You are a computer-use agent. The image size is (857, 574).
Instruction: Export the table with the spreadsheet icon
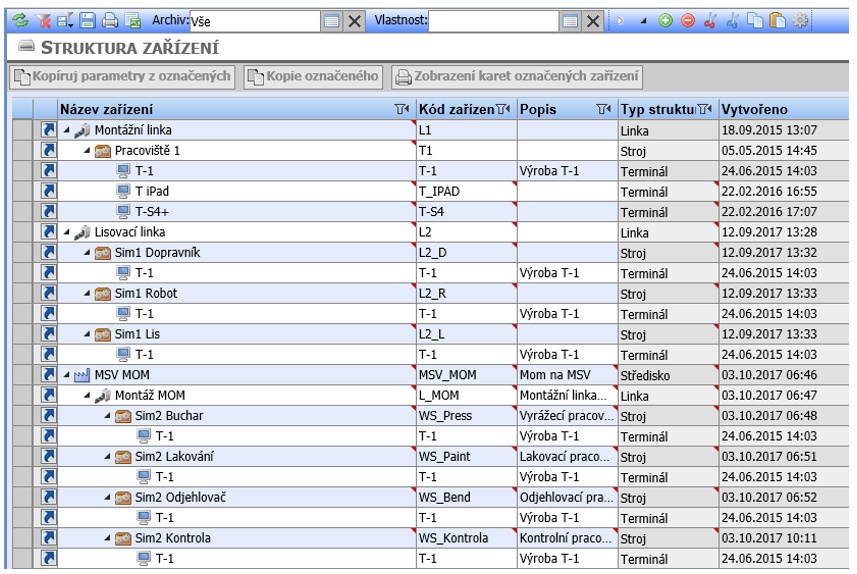tap(133, 21)
